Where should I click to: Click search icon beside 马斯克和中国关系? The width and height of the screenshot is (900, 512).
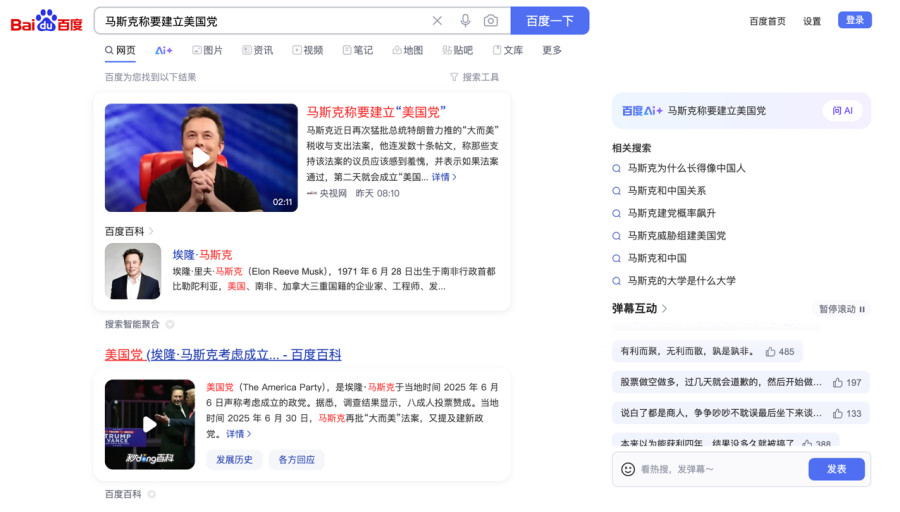pyautogui.click(x=616, y=191)
